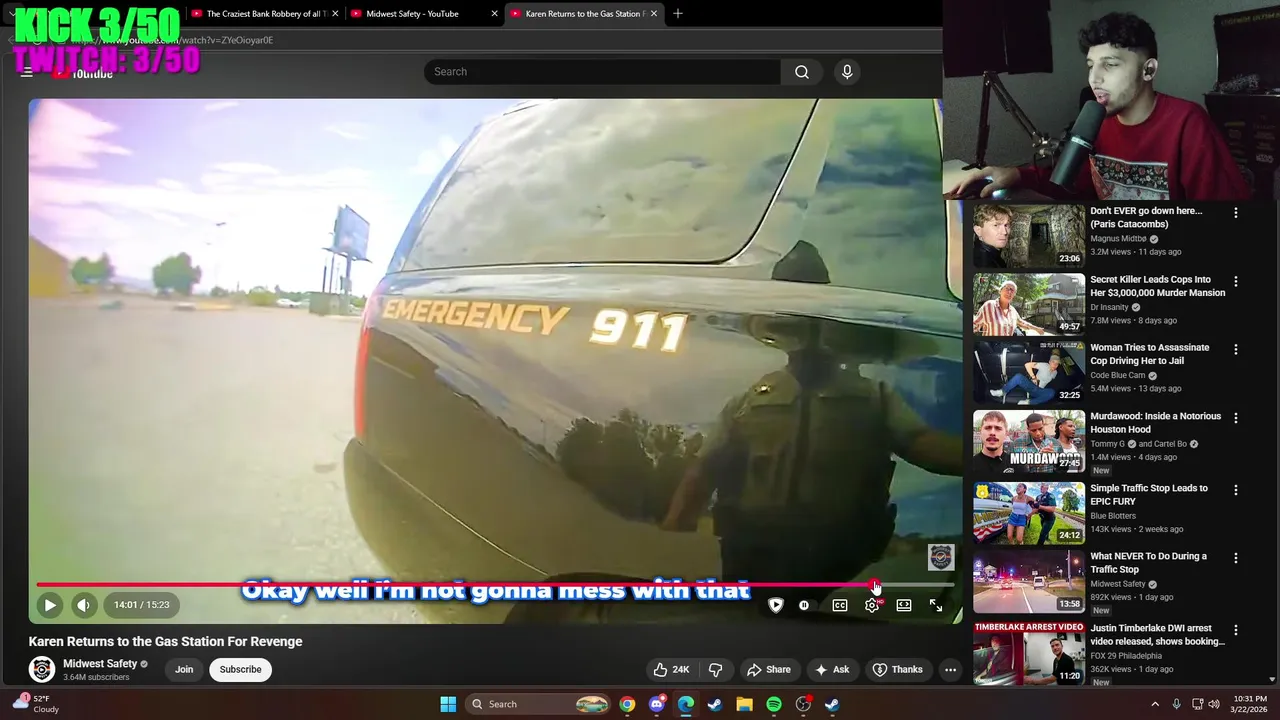The image size is (1280, 720).
Task: Open video player settings gear
Action: coord(872,605)
